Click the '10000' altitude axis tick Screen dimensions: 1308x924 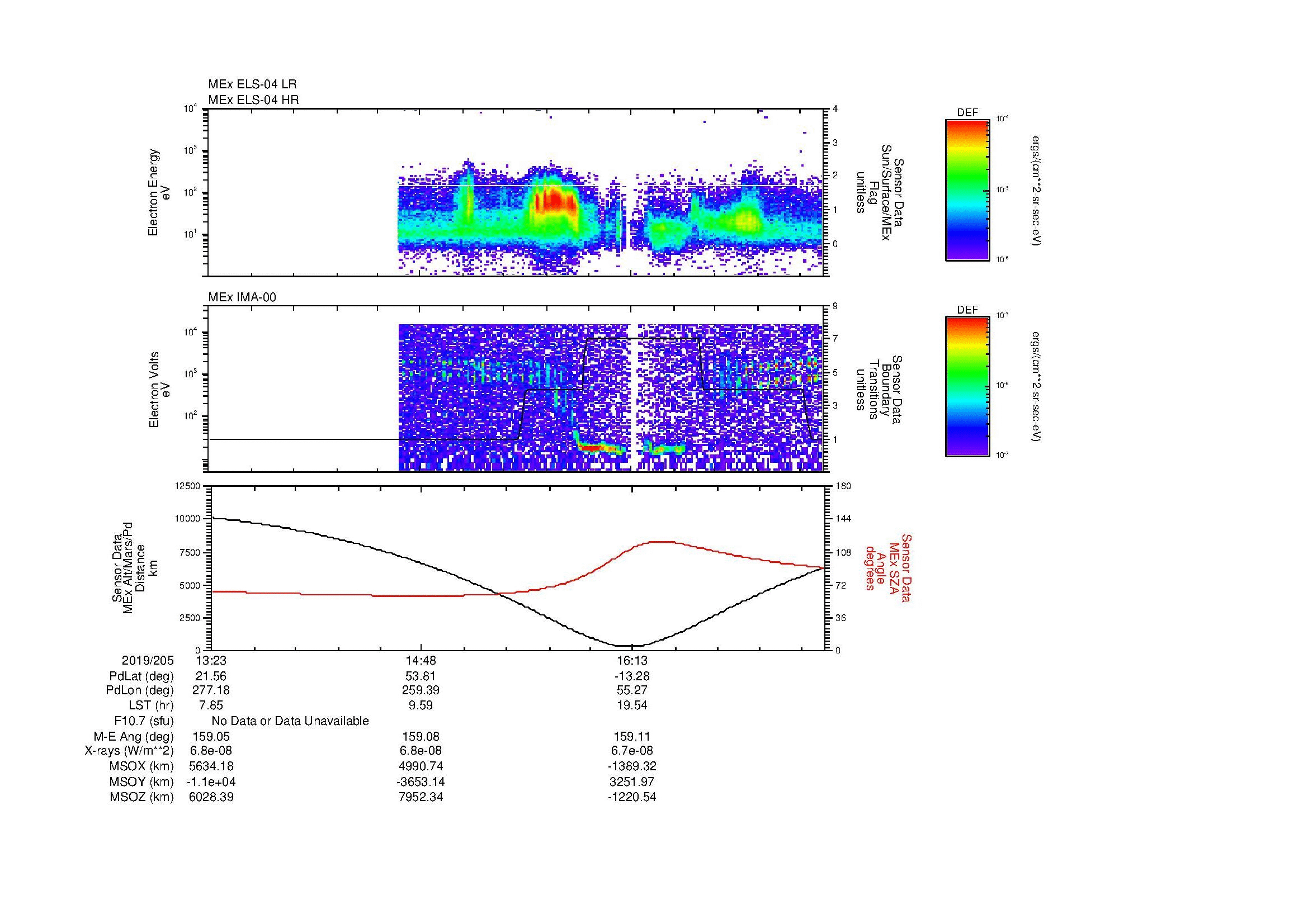tap(189, 519)
